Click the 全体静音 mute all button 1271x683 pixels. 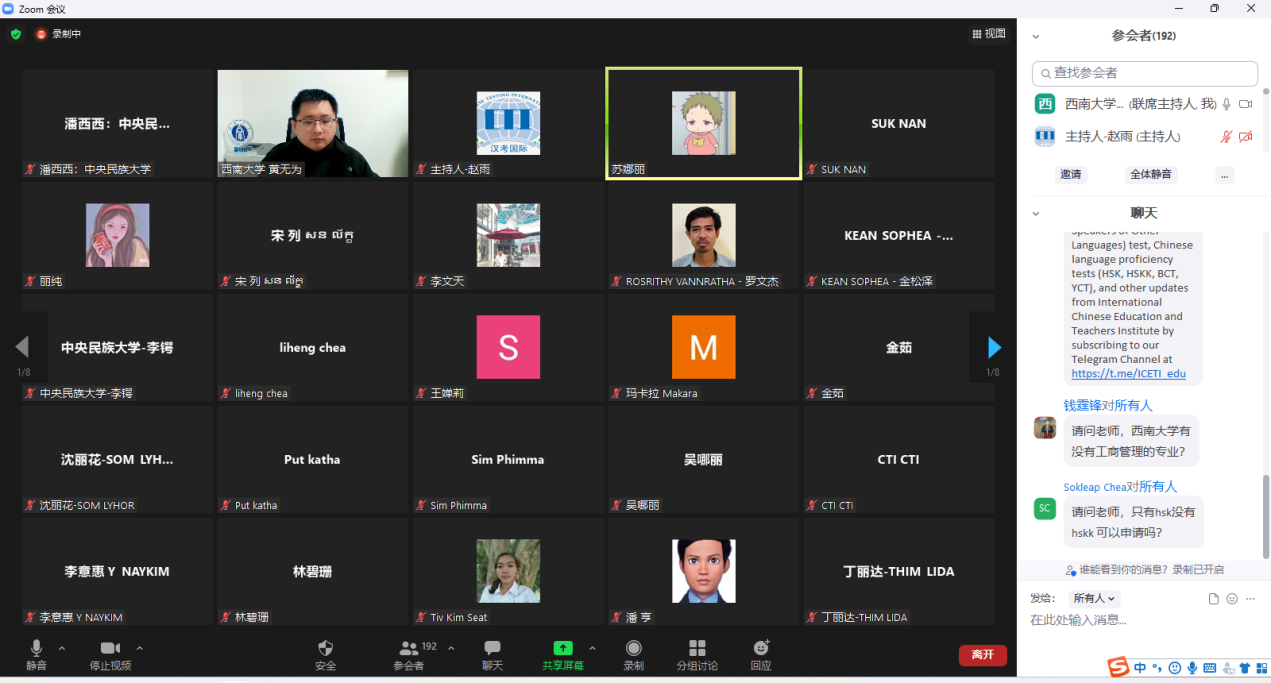(1151, 174)
